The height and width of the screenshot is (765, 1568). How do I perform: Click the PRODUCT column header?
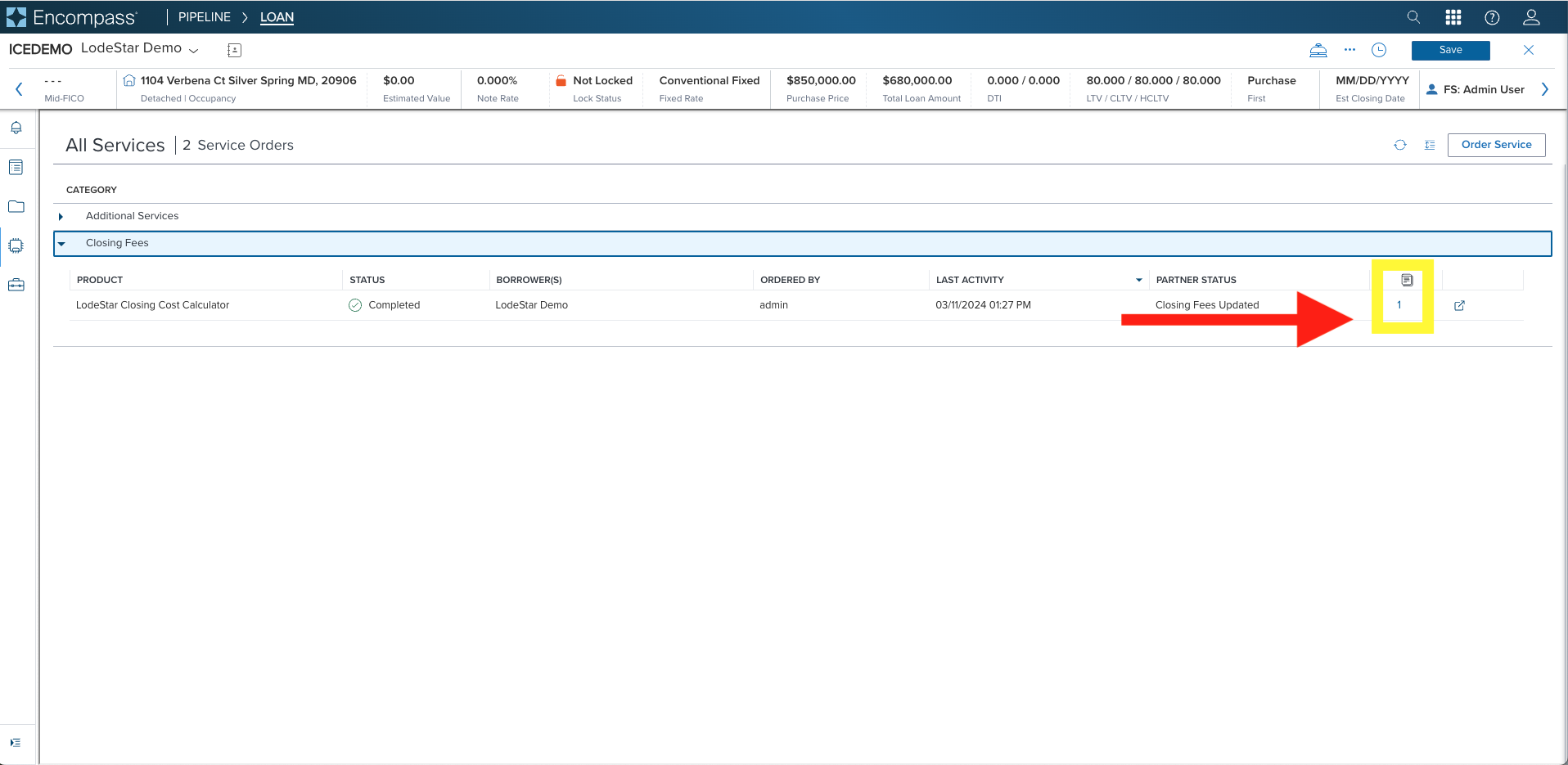click(100, 280)
